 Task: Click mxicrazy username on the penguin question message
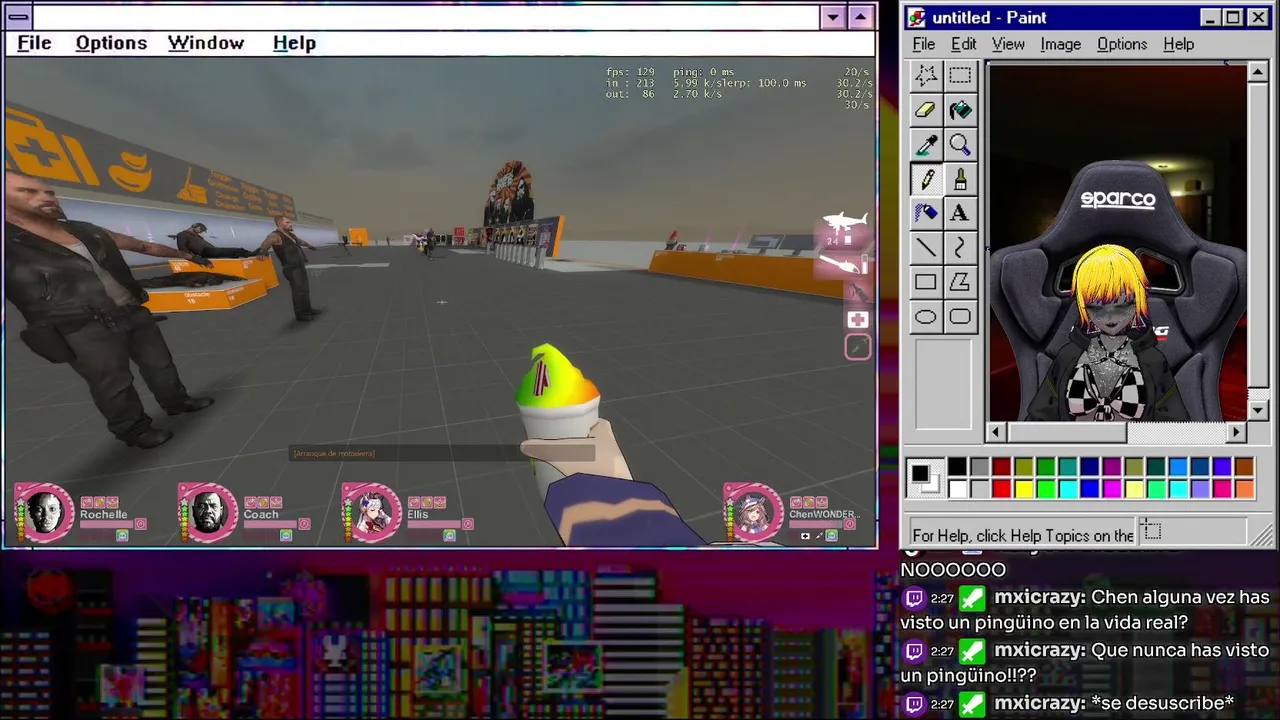coord(1039,597)
